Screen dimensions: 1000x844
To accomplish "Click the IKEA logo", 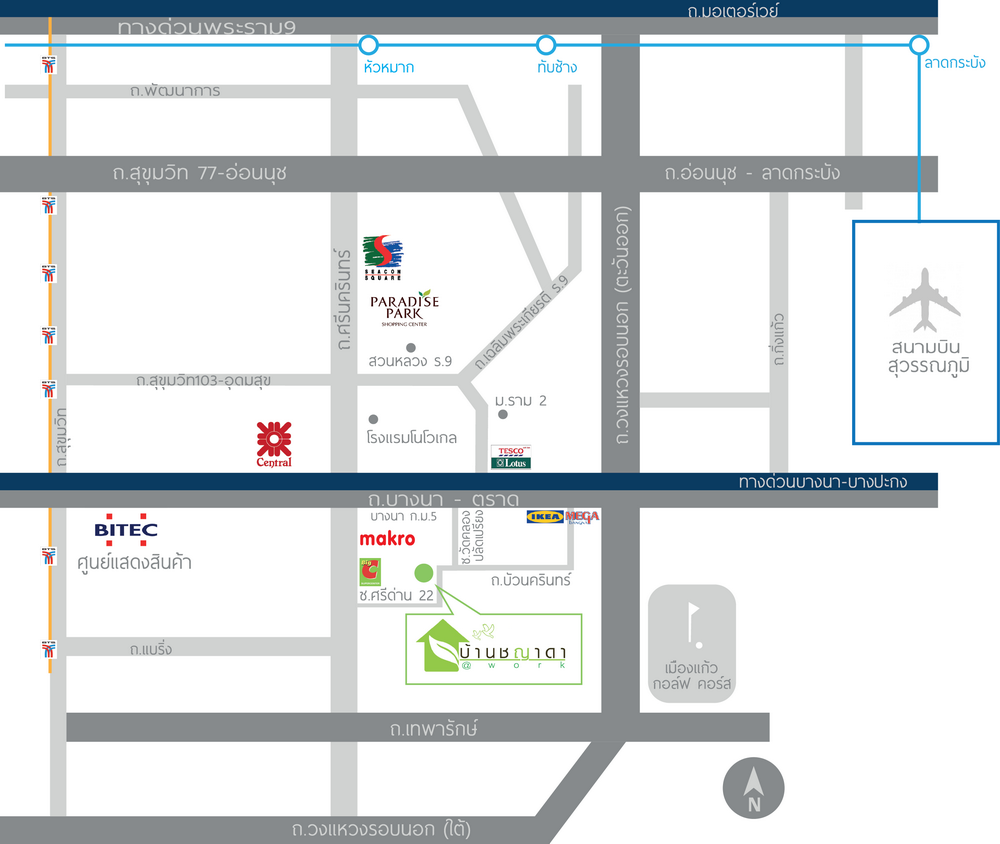I will tap(545, 517).
